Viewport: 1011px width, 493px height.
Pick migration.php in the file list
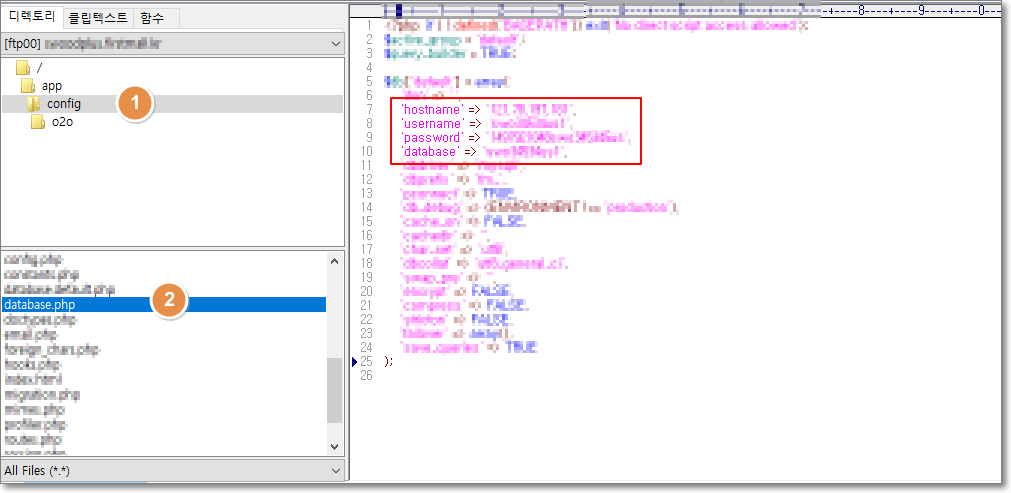coord(42,395)
